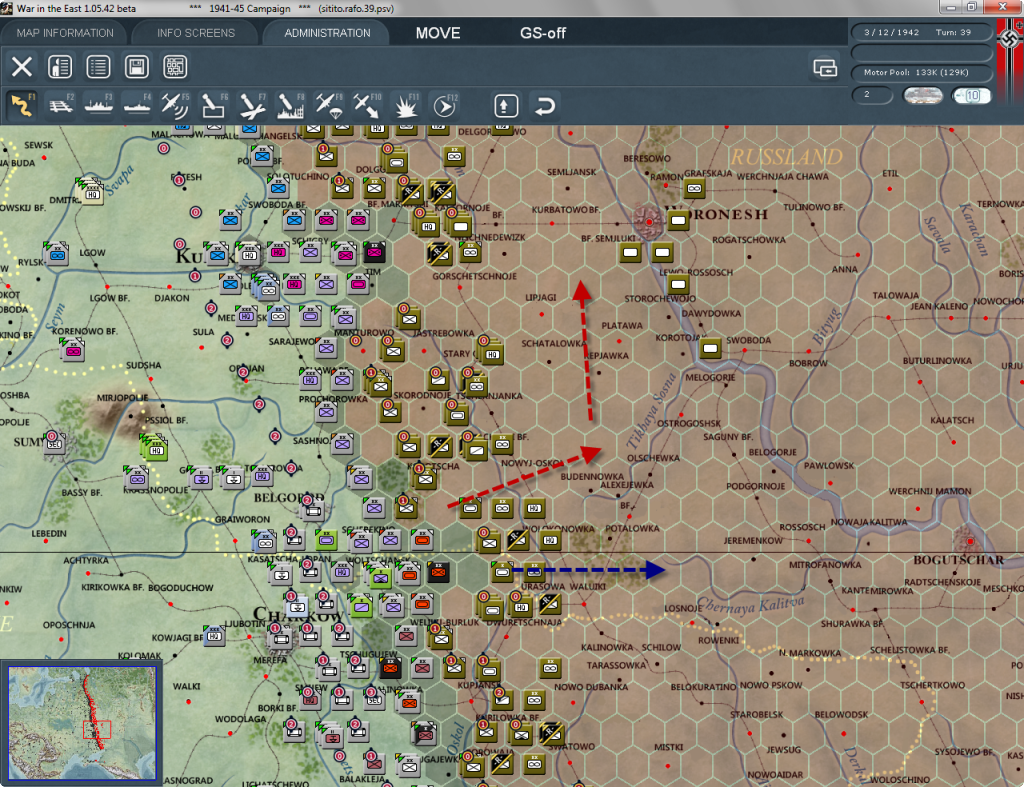Minimize the War in the East window
Image resolution: width=1024 pixels, height=787 pixels.
coord(951,7)
